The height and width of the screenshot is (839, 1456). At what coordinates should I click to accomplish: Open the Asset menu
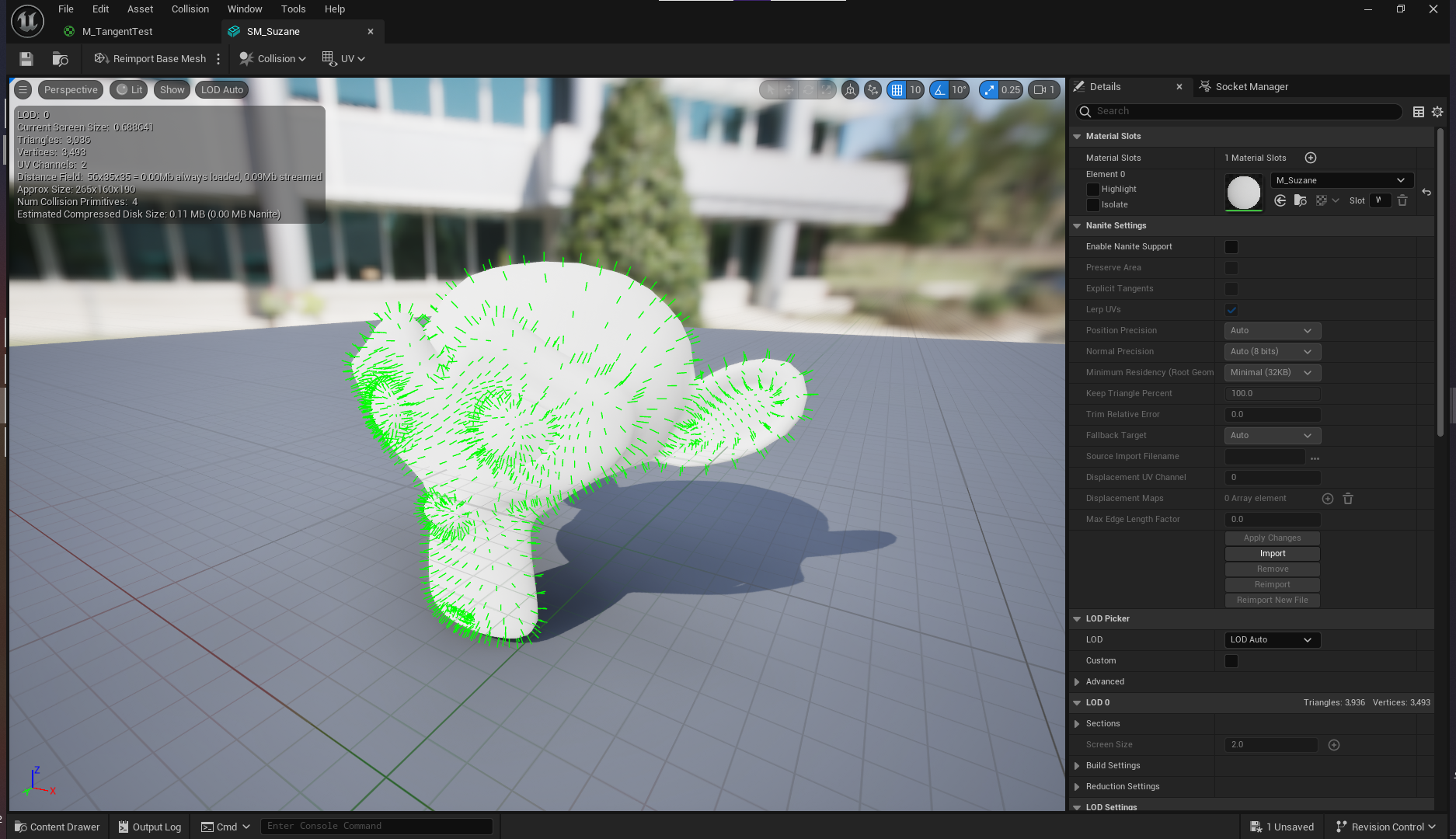tap(141, 9)
